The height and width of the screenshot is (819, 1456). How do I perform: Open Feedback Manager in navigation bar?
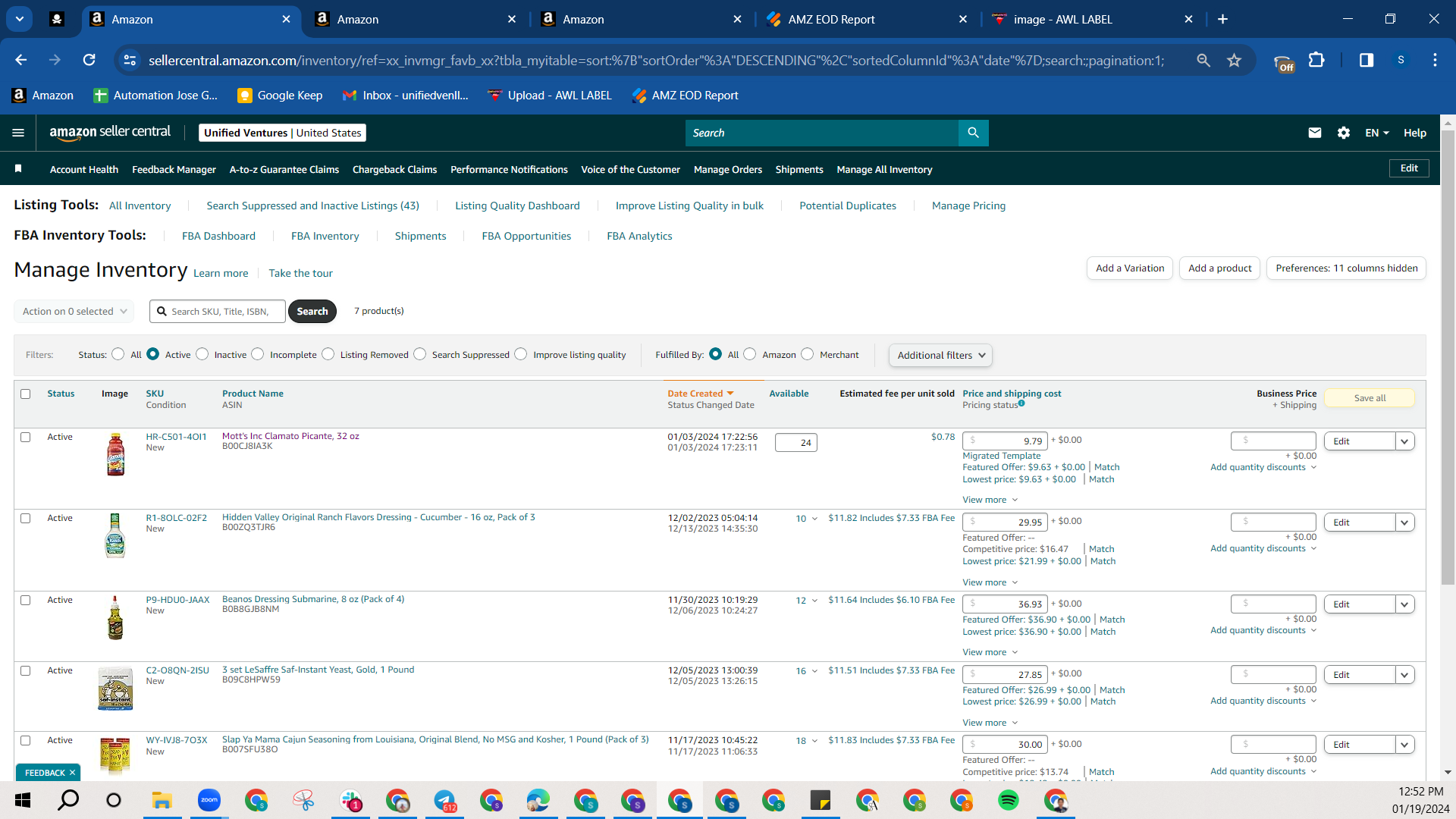(x=174, y=169)
